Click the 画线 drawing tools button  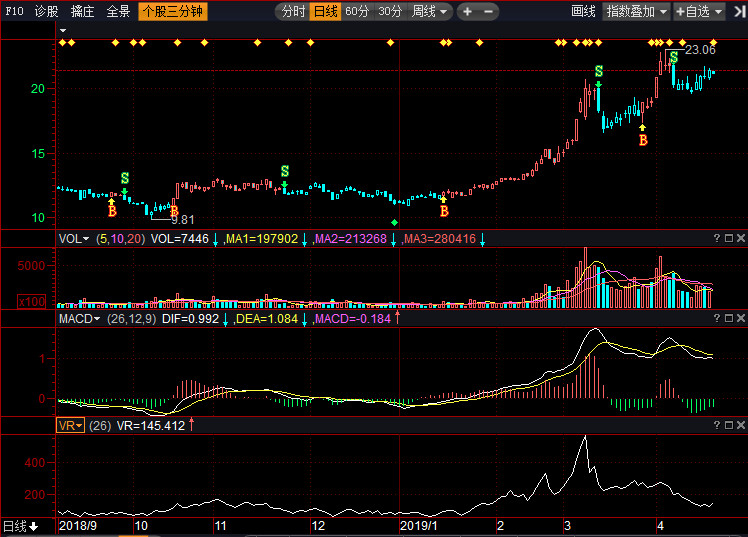[x=583, y=12]
